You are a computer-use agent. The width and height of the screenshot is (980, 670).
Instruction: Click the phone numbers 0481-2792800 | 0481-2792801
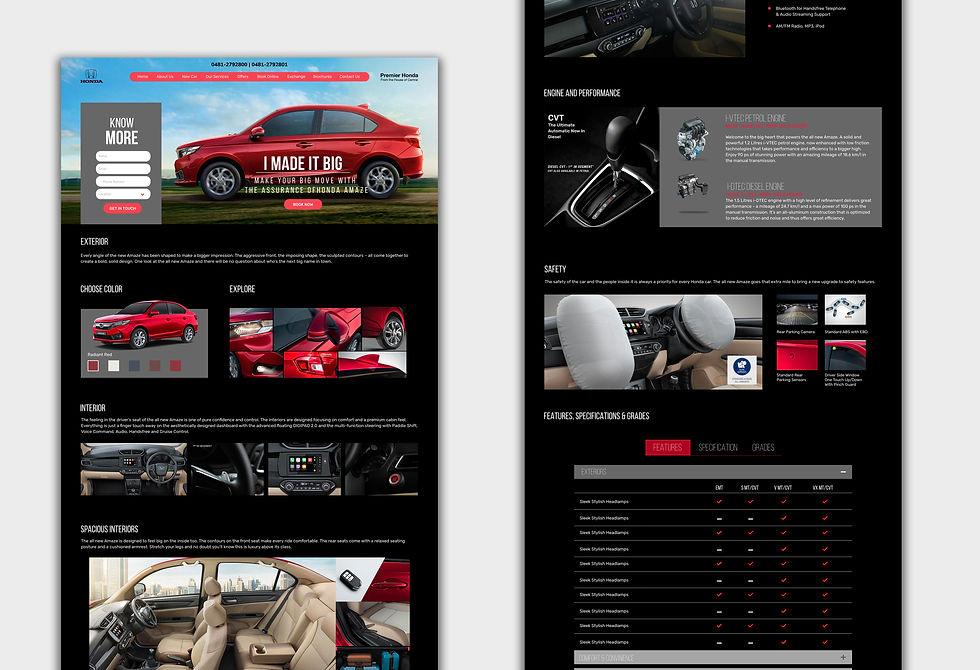(249, 64)
